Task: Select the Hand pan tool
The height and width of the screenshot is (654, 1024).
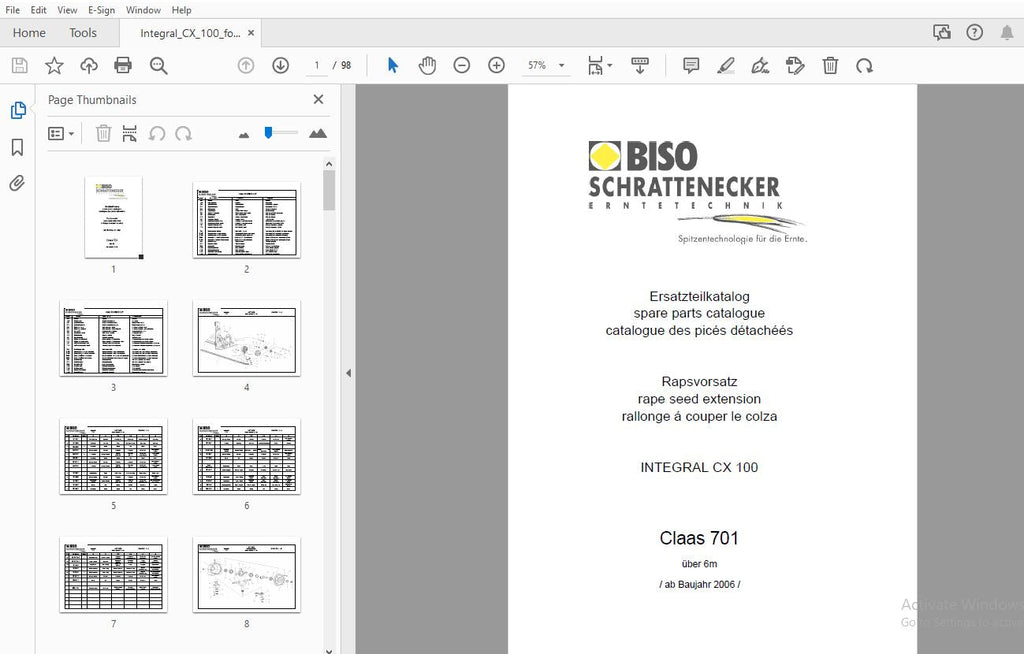Action: point(427,66)
